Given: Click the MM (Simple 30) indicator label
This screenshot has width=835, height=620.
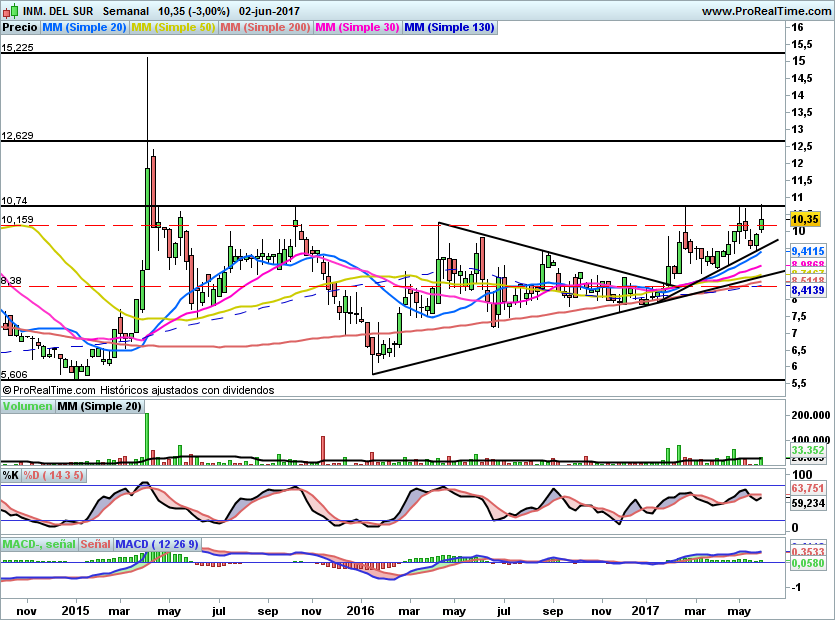Looking at the screenshot, I should tap(357, 28).
